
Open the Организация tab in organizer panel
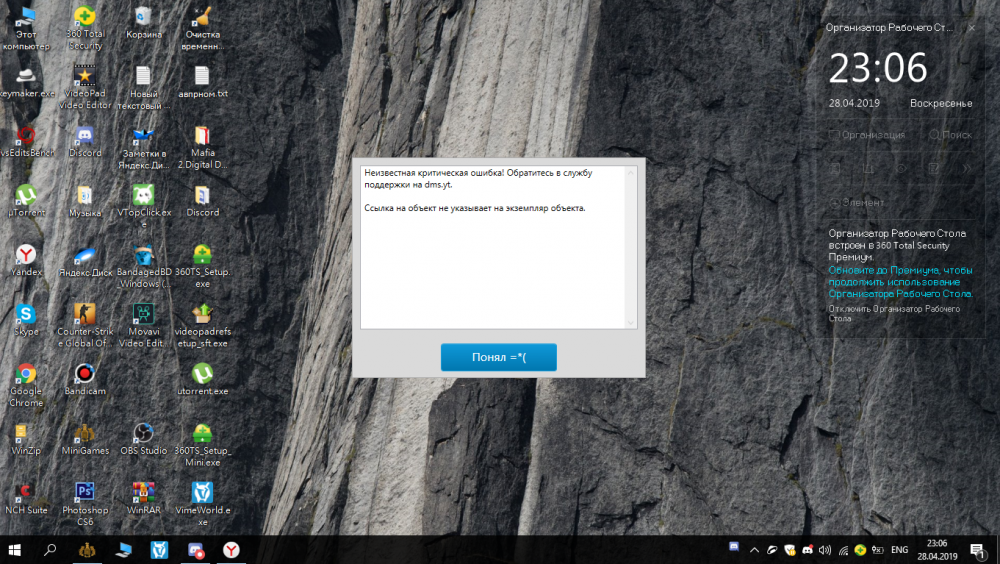pyautogui.click(x=866, y=135)
